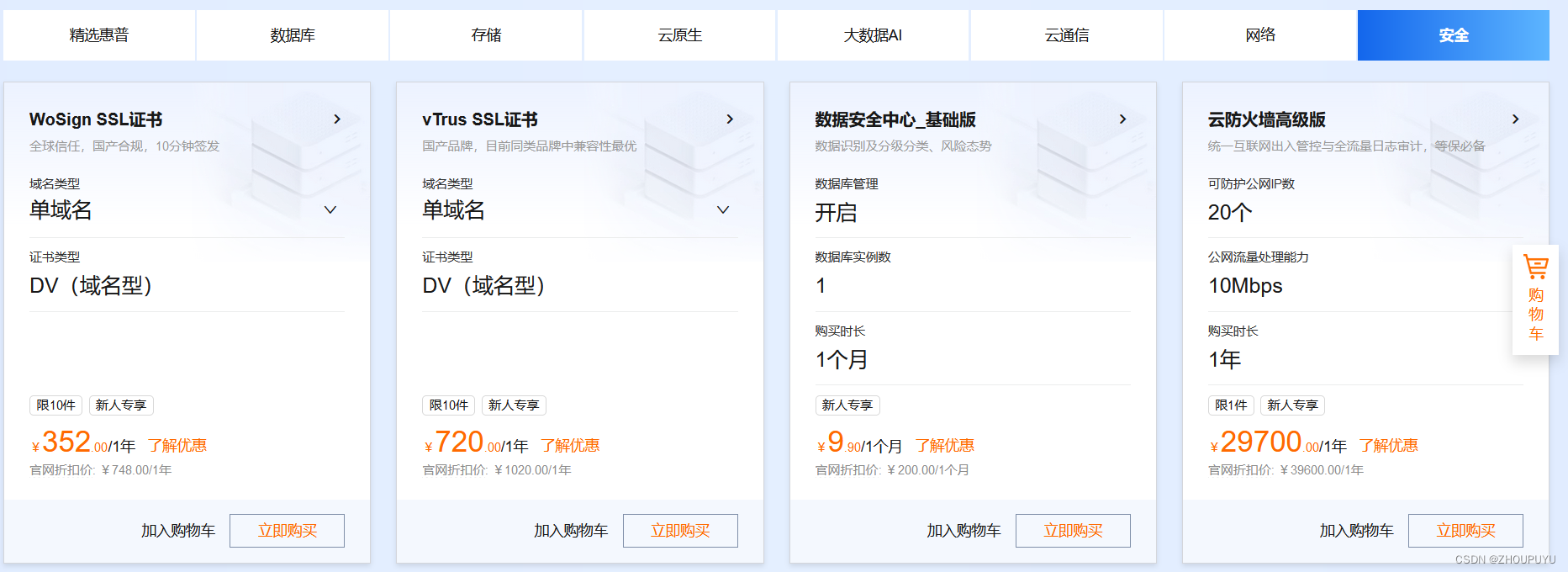1568x572 pixels.
Task: Switch to 网络 tab
Action: (x=1260, y=35)
